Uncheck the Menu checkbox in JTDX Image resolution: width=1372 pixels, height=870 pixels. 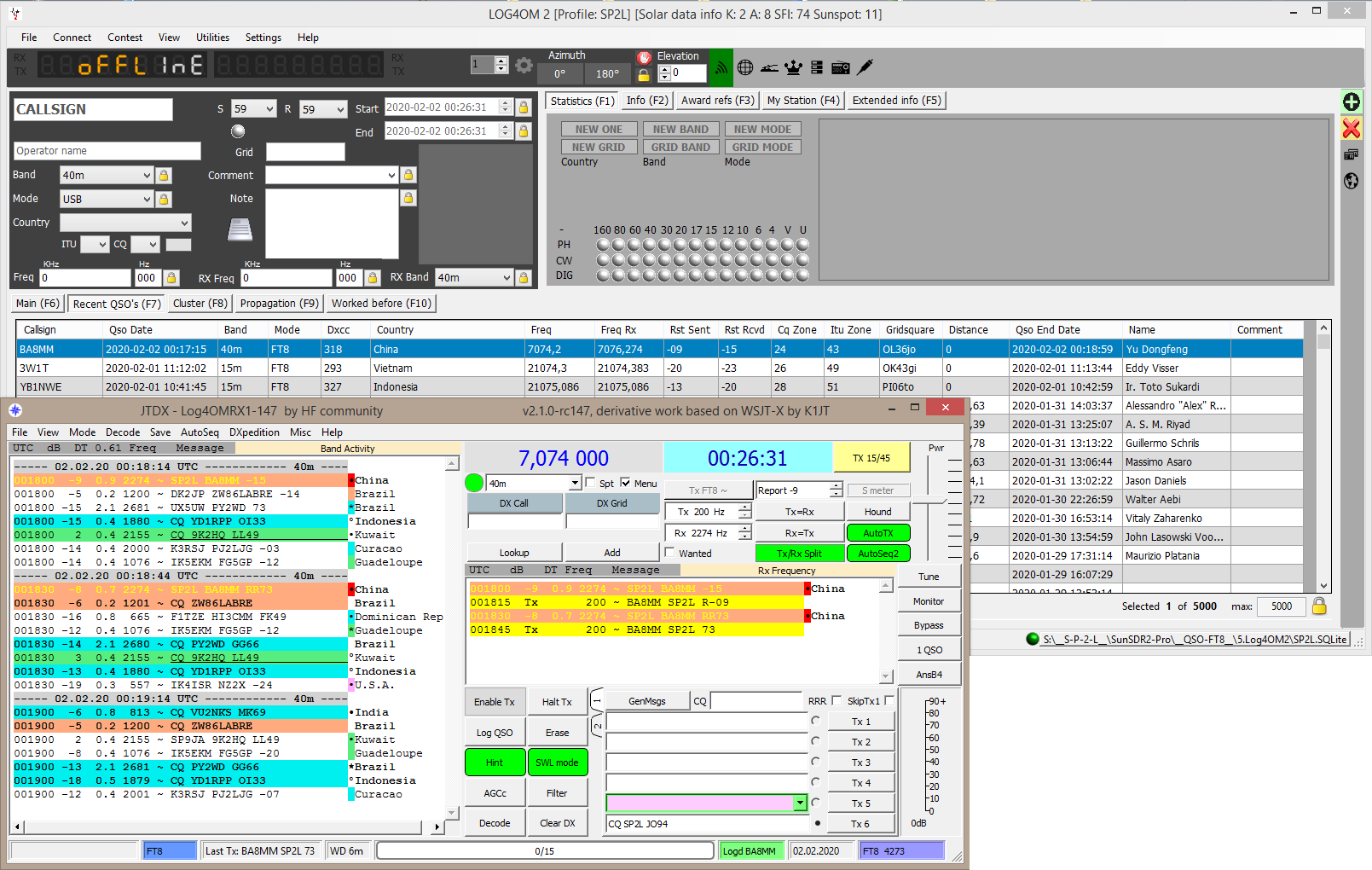coord(626,483)
